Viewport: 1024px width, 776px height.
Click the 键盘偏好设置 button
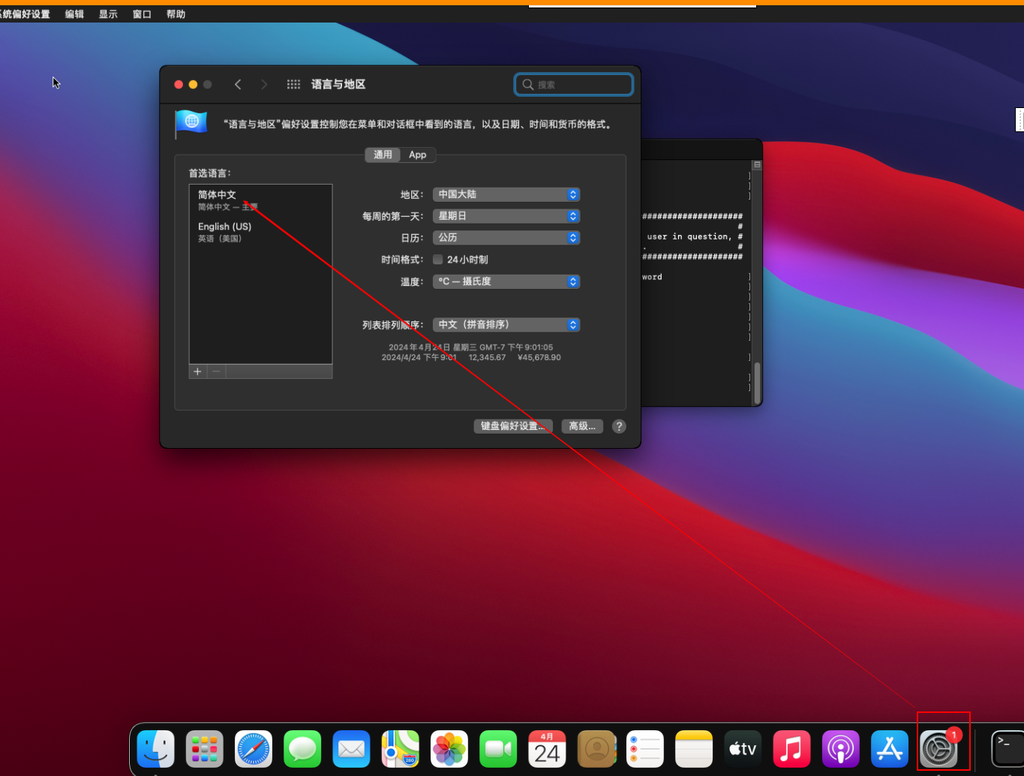point(513,426)
